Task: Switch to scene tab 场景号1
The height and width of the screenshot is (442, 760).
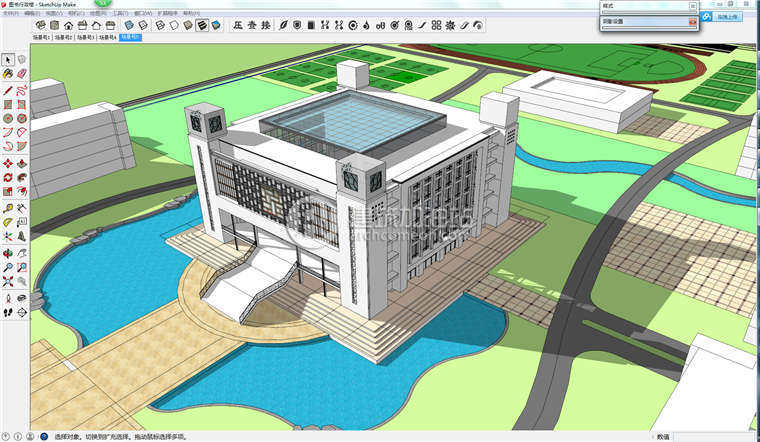Action: click(42, 37)
